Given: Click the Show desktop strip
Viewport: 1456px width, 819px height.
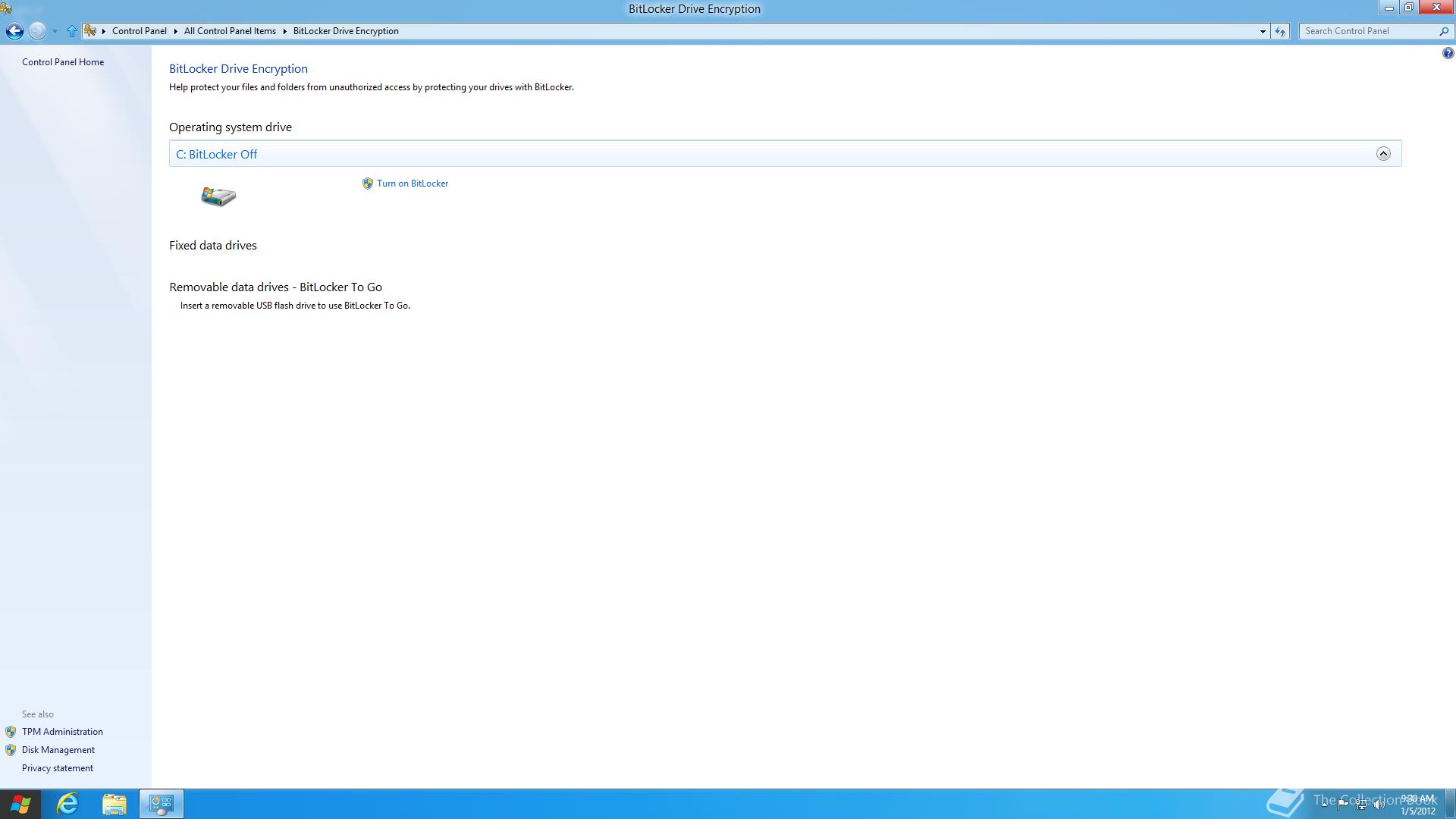Looking at the screenshot, I should (x=1451, y=804).
